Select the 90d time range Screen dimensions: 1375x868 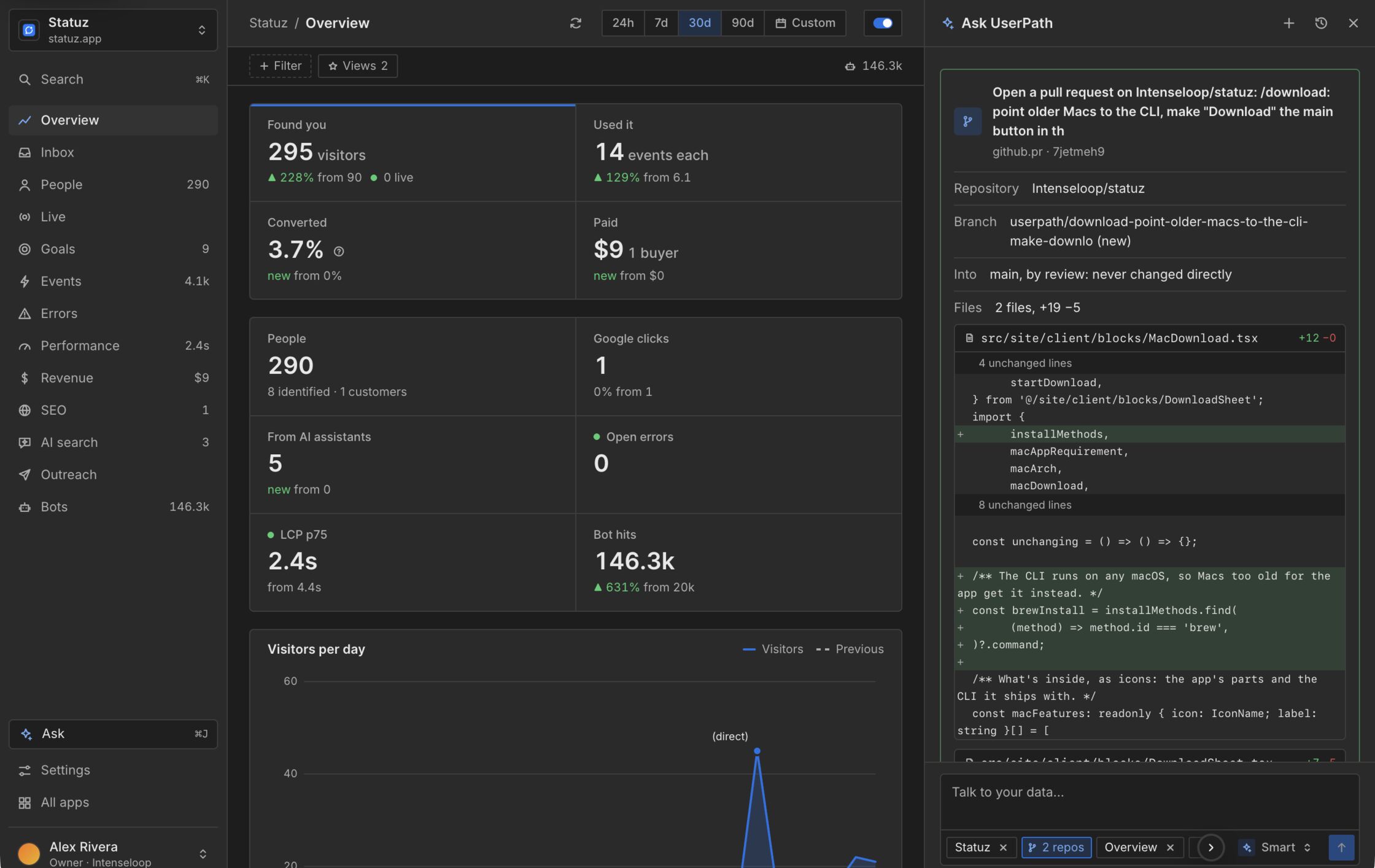click(x=742, y=23)
